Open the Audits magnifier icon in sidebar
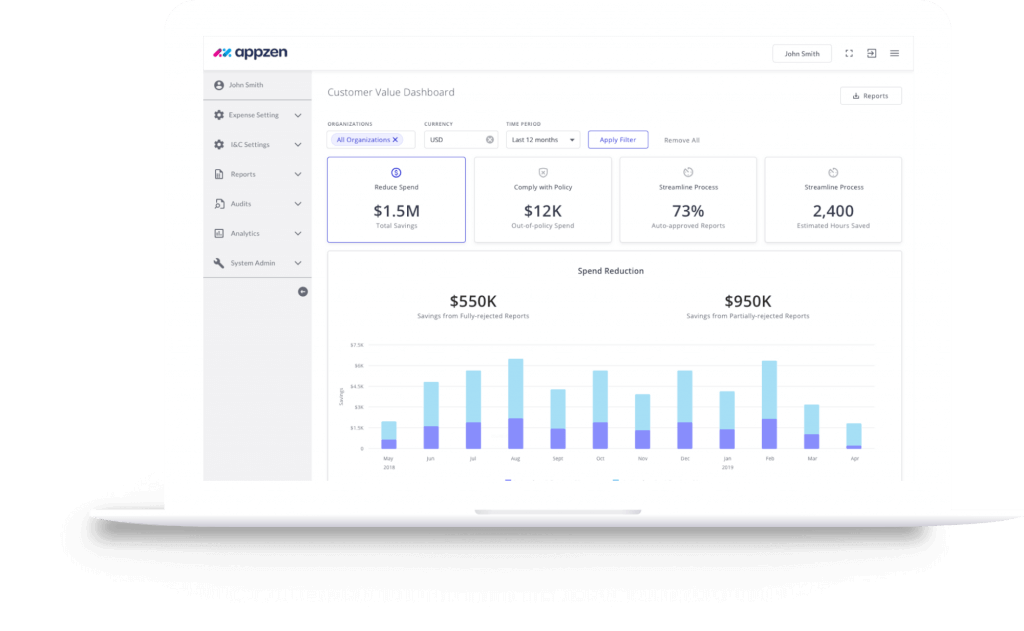Image resolution: width=1024 pixels, height=631 pixels. (x=218, y=203)
